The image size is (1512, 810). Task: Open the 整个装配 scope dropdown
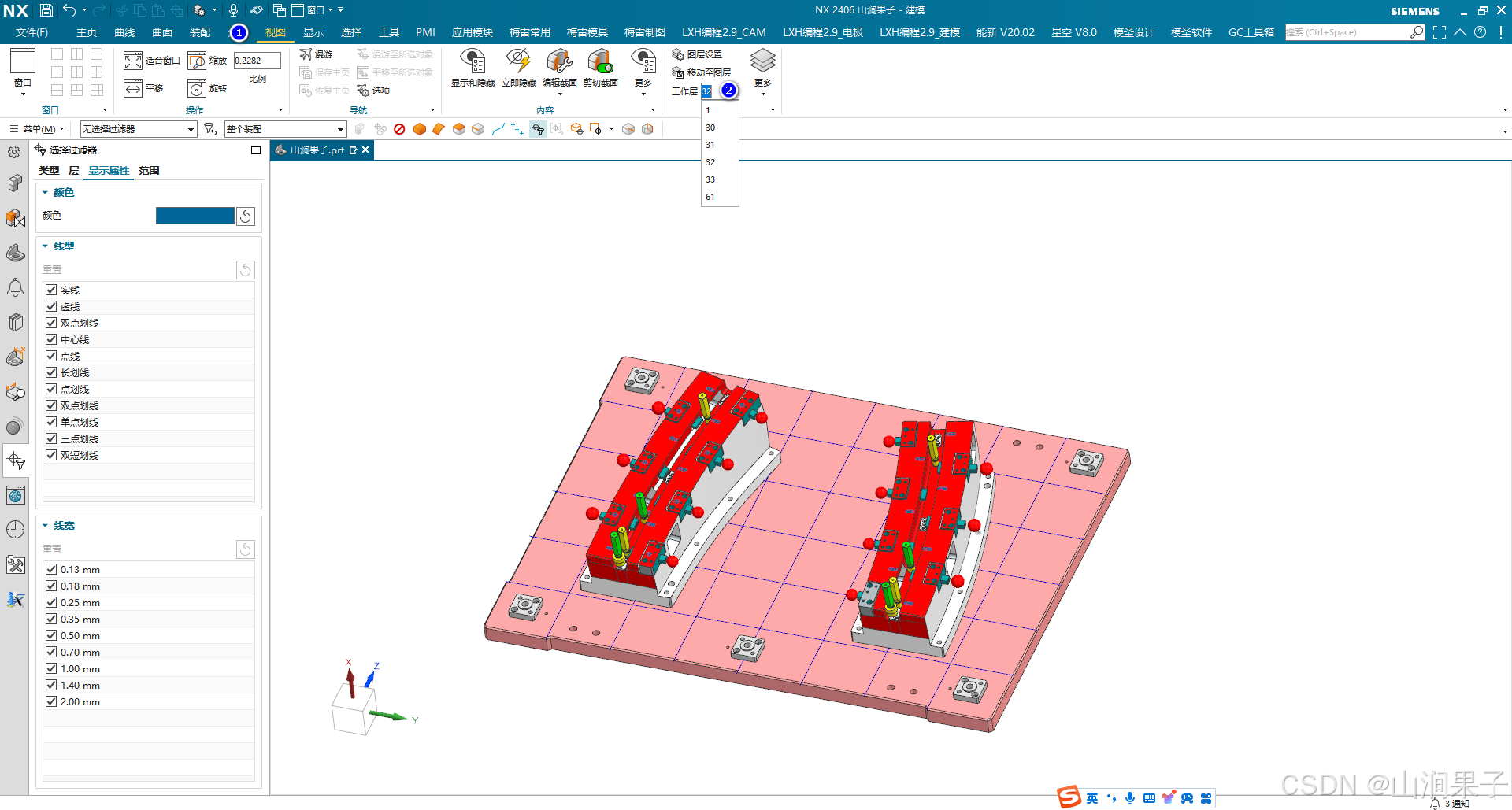pyautogui.click(x=285, y=129)
